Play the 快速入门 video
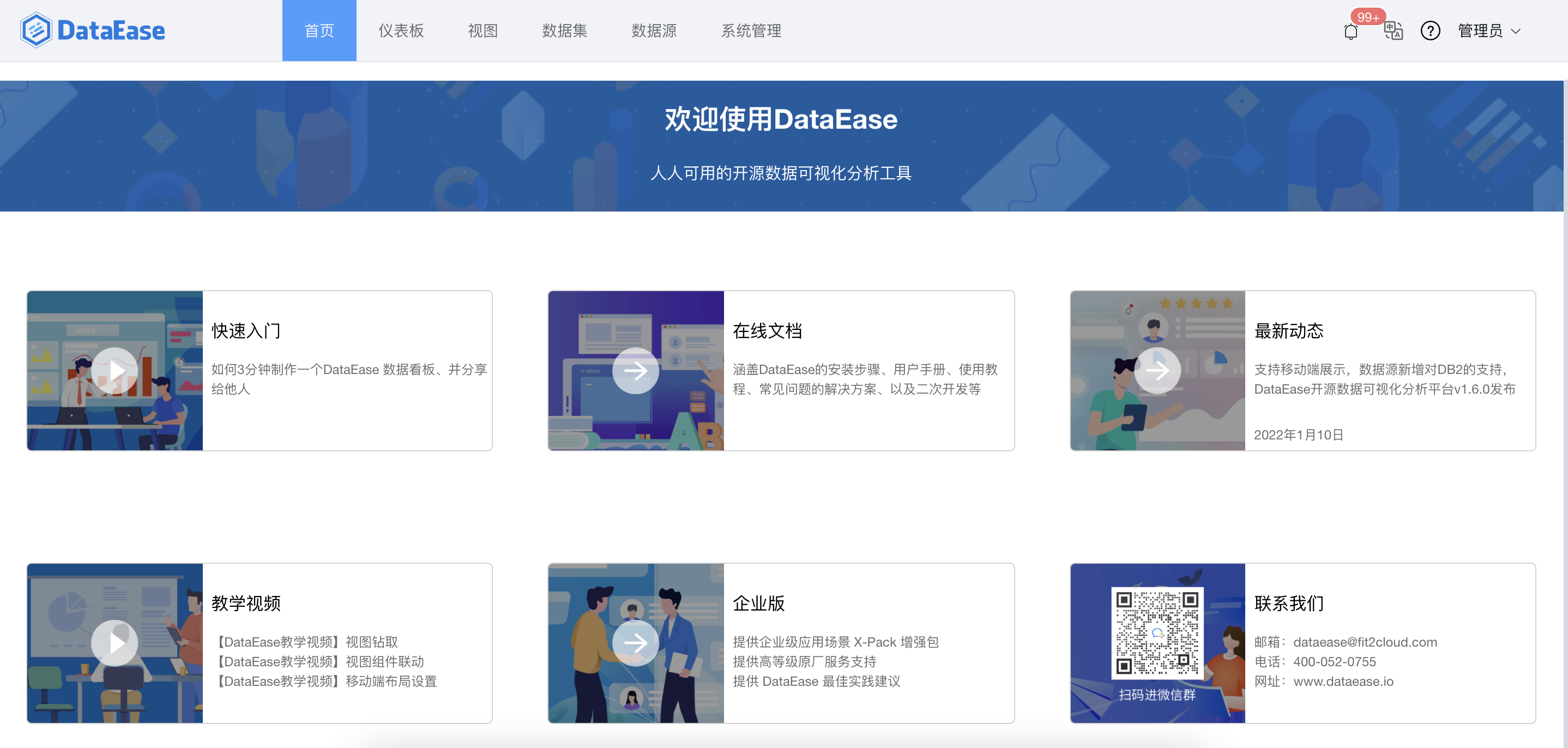This screenshot has height=748, width=1568. click(x=114, y=371)
